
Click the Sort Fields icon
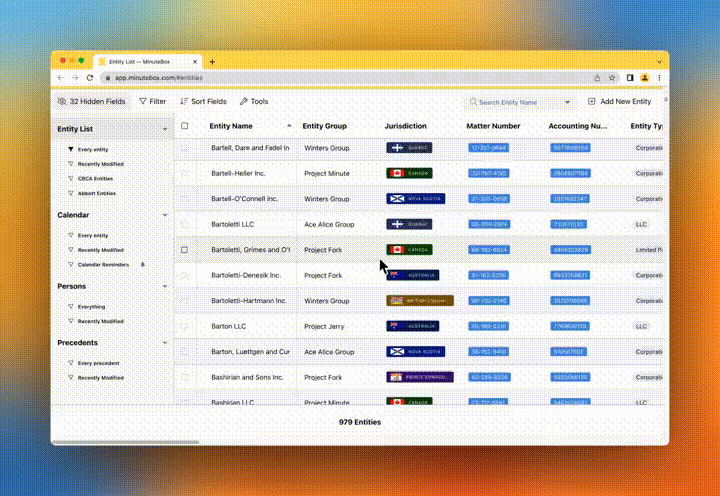[184, 102]
